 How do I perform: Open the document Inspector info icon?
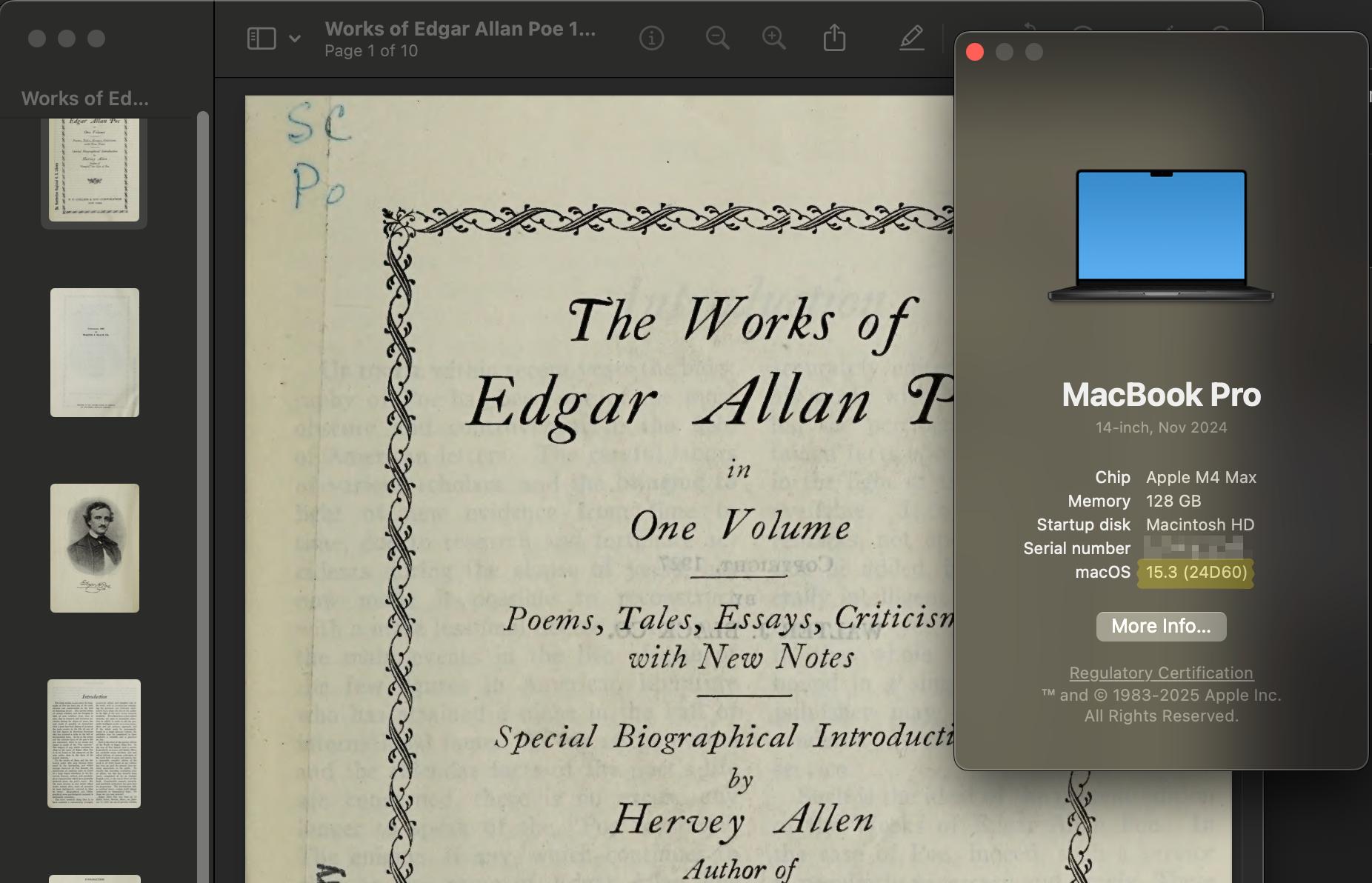651,38
